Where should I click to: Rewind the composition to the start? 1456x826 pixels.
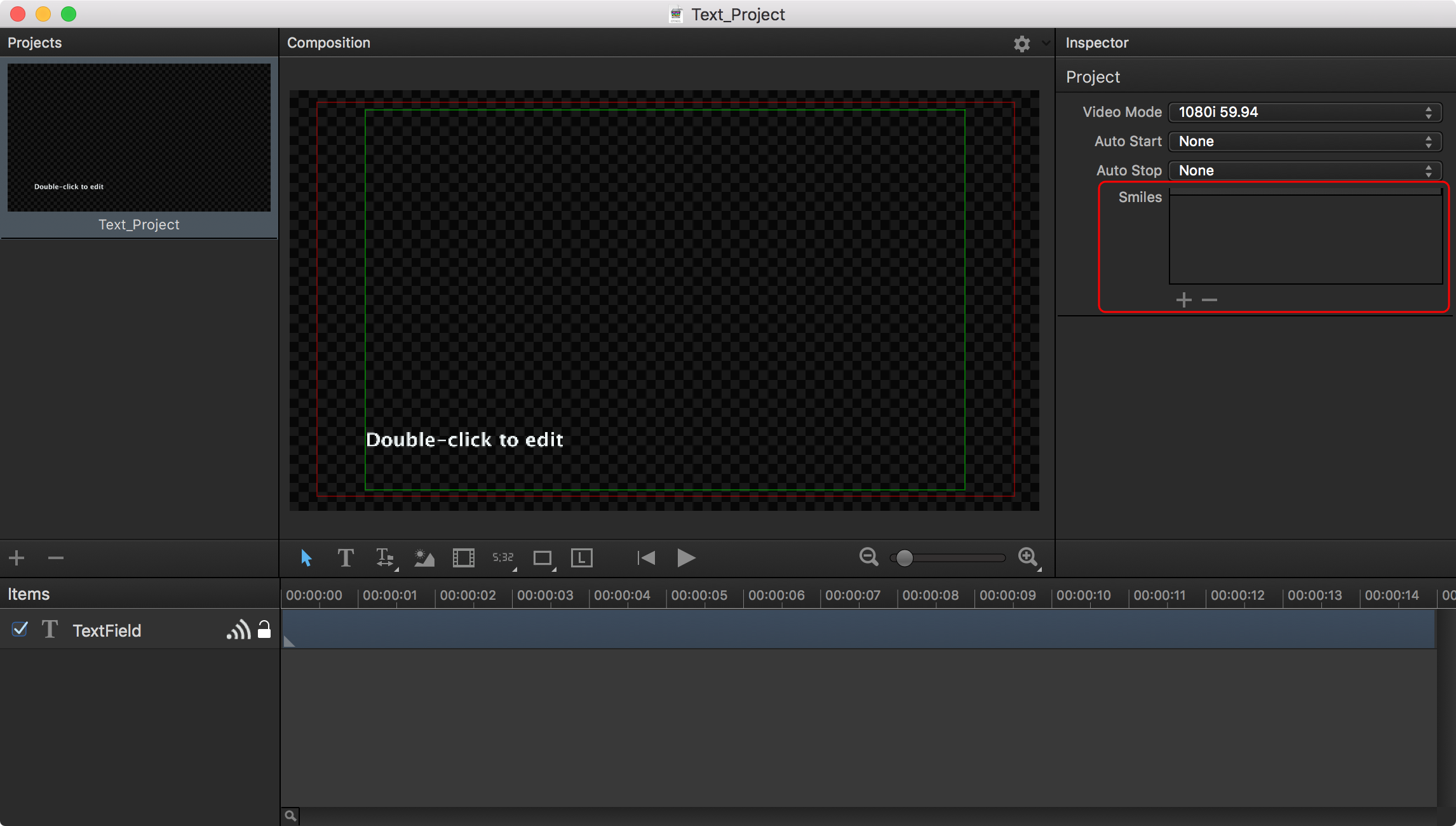click(646, 558)
